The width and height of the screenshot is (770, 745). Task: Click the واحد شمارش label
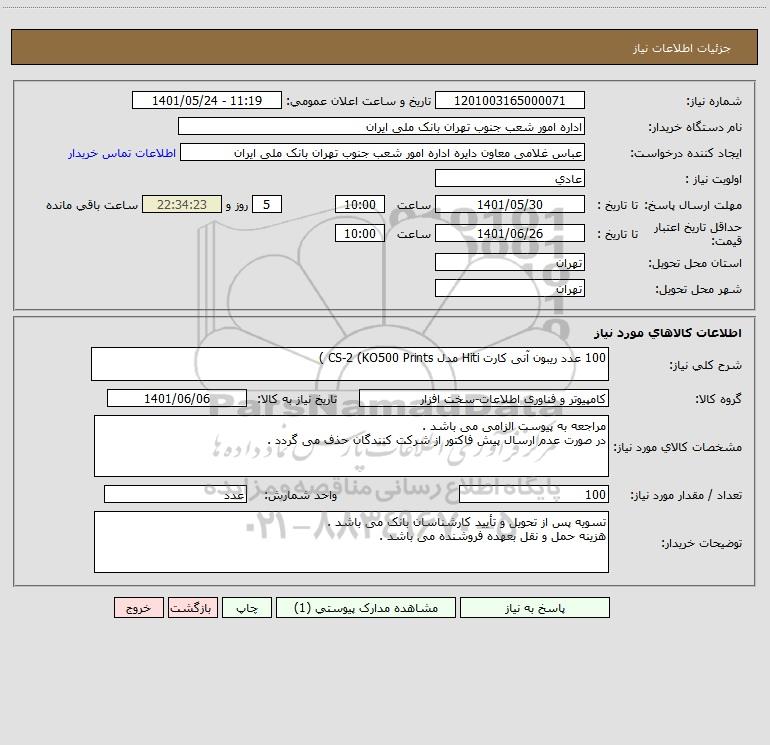[x=301, y=495]
